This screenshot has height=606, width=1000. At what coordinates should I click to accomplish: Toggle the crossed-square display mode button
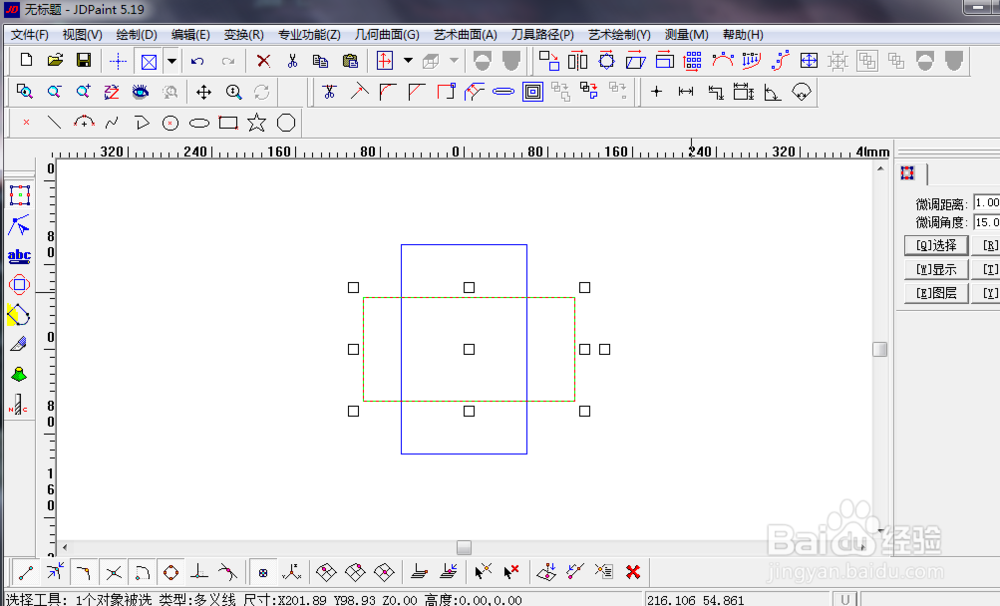[149, 62]
